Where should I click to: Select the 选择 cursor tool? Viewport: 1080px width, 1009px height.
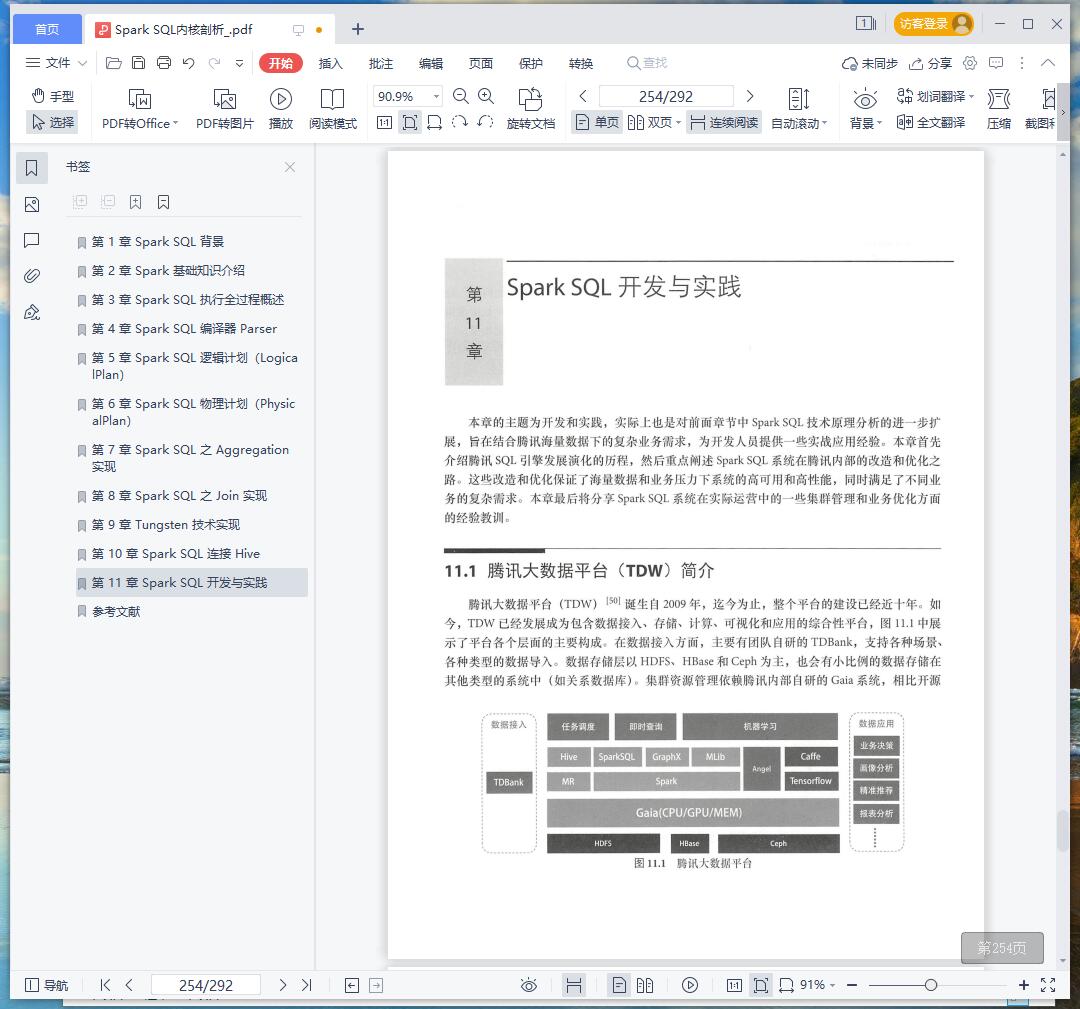pos(53,123)
